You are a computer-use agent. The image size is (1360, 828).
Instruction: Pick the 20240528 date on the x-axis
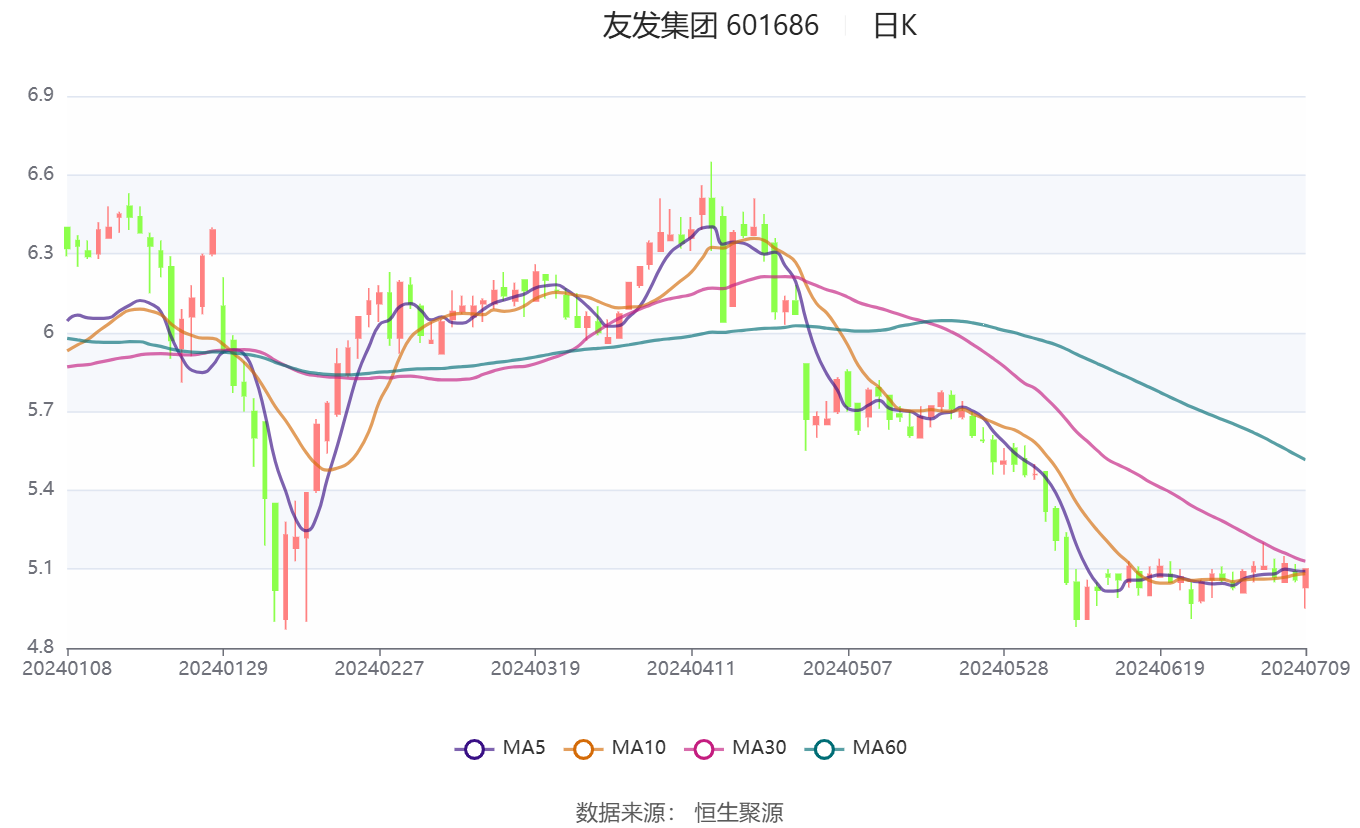[1003, 667]
